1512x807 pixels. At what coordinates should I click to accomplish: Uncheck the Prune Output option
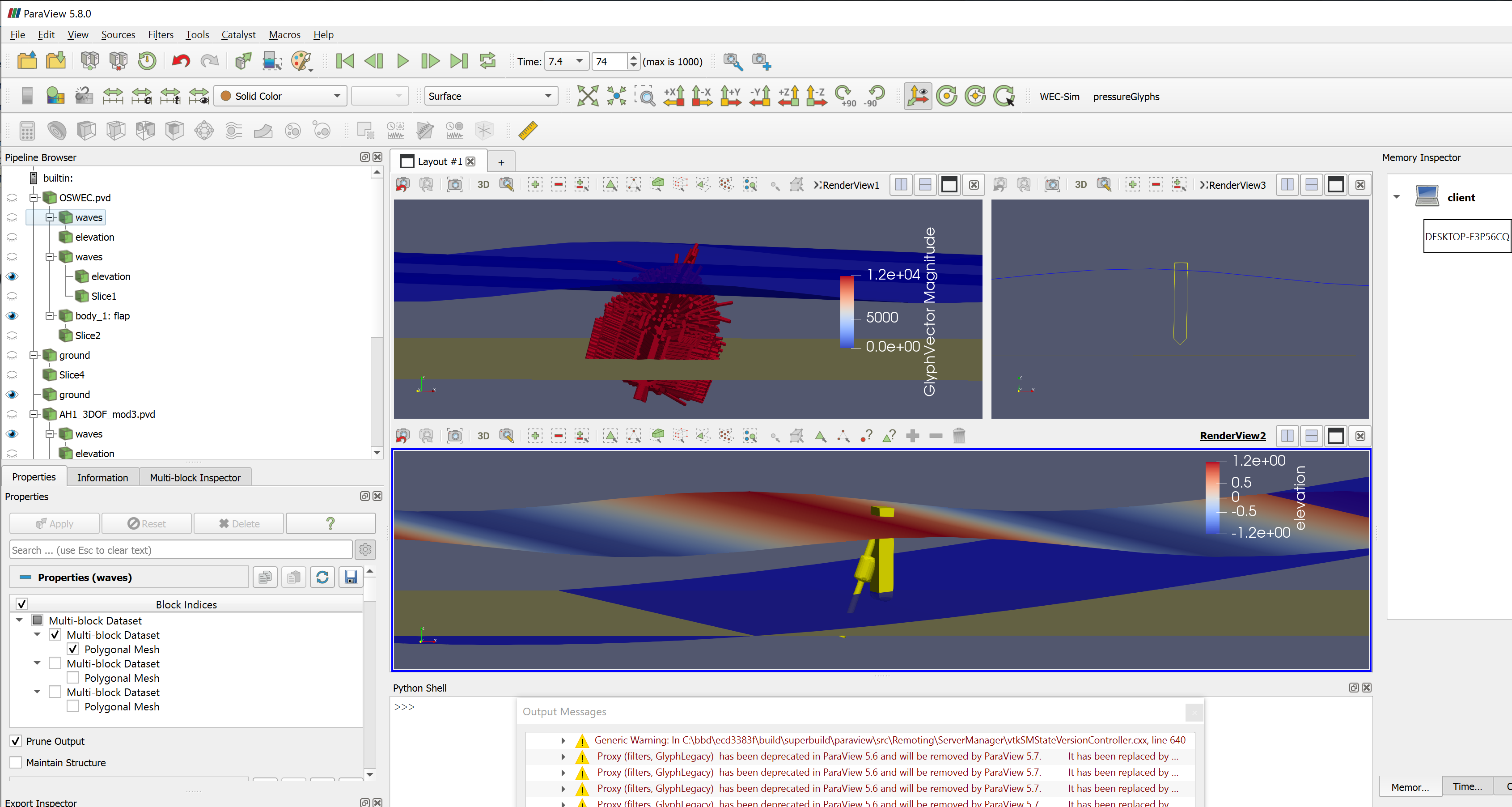(16, 741)
